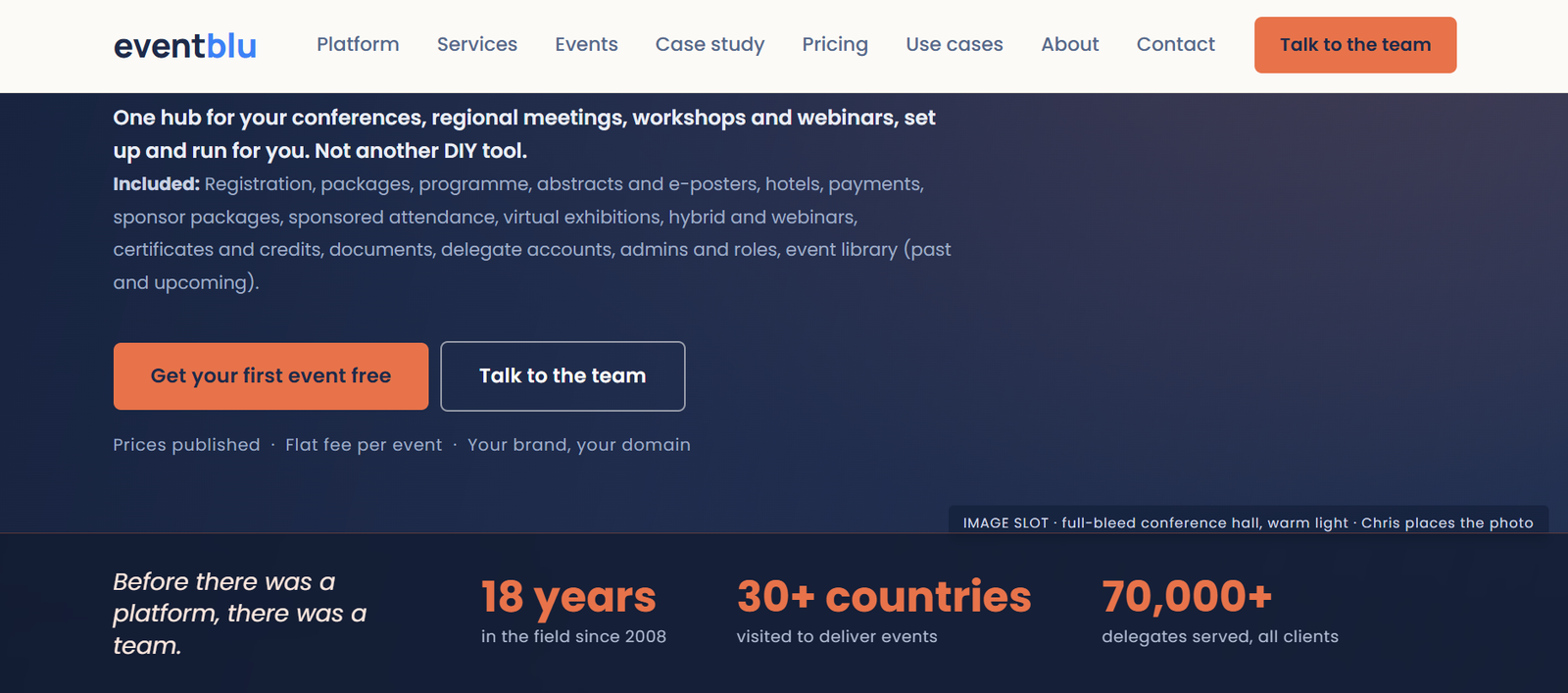Click 'Your brand, your domain' text
The height and width of the screenshot is (693, 1568).
tap(579, 445)
